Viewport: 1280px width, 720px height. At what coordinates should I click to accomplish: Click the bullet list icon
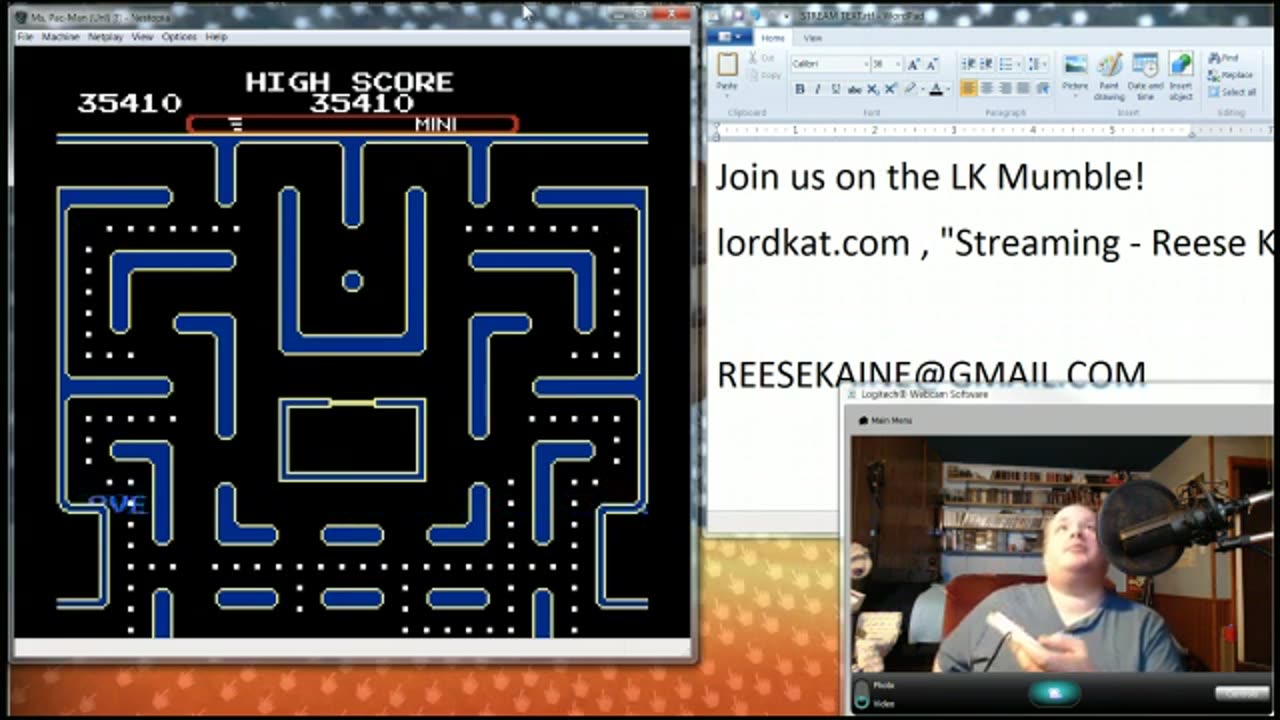(x=1005, y=64)
